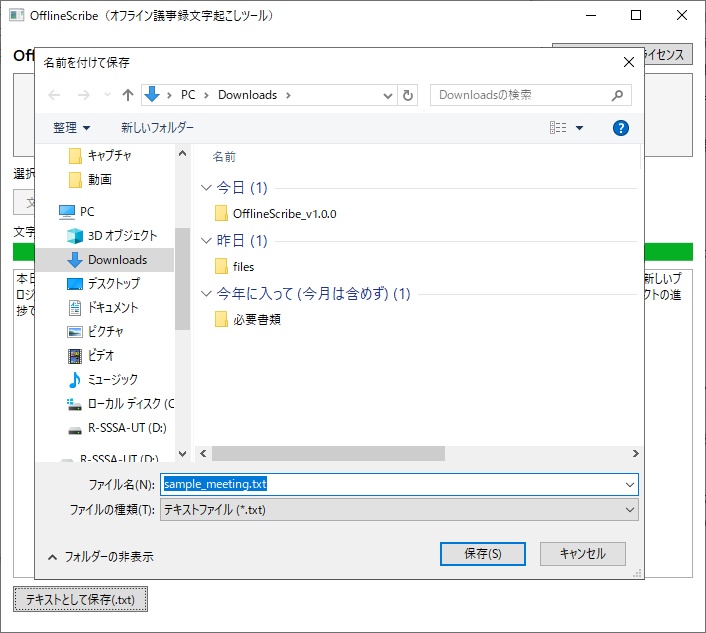This screenshot has height=633, width=706.
Task: Open view options dropdown arrow
Action: (579, 128)
